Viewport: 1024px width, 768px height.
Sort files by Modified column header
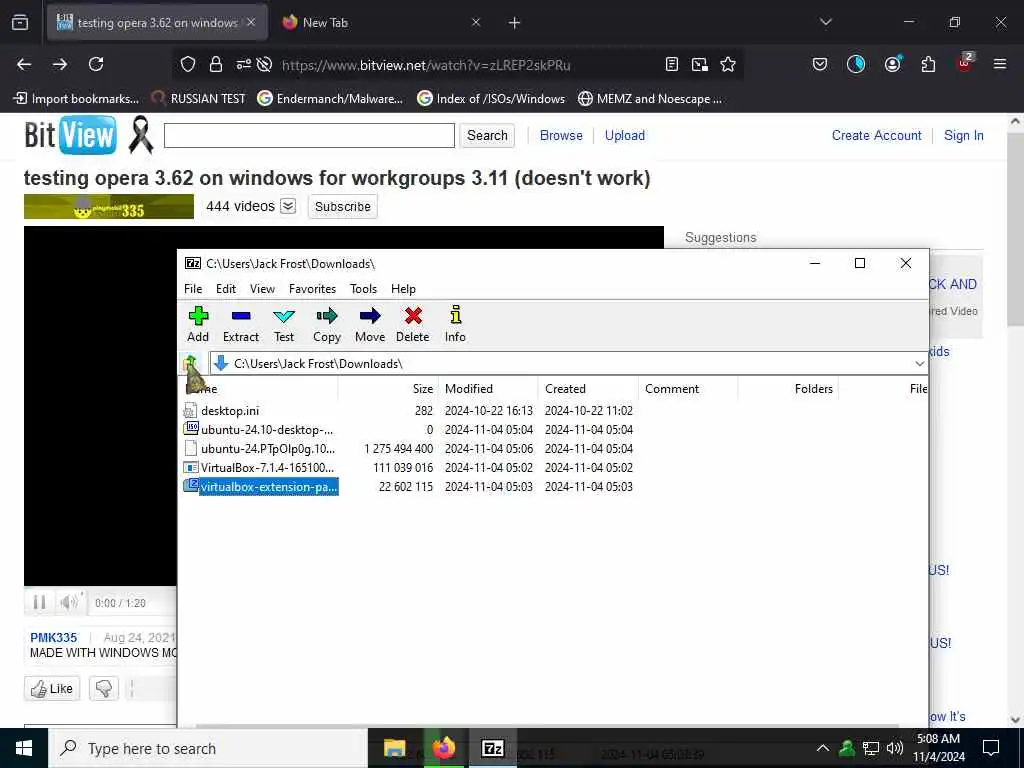[468, 389]
